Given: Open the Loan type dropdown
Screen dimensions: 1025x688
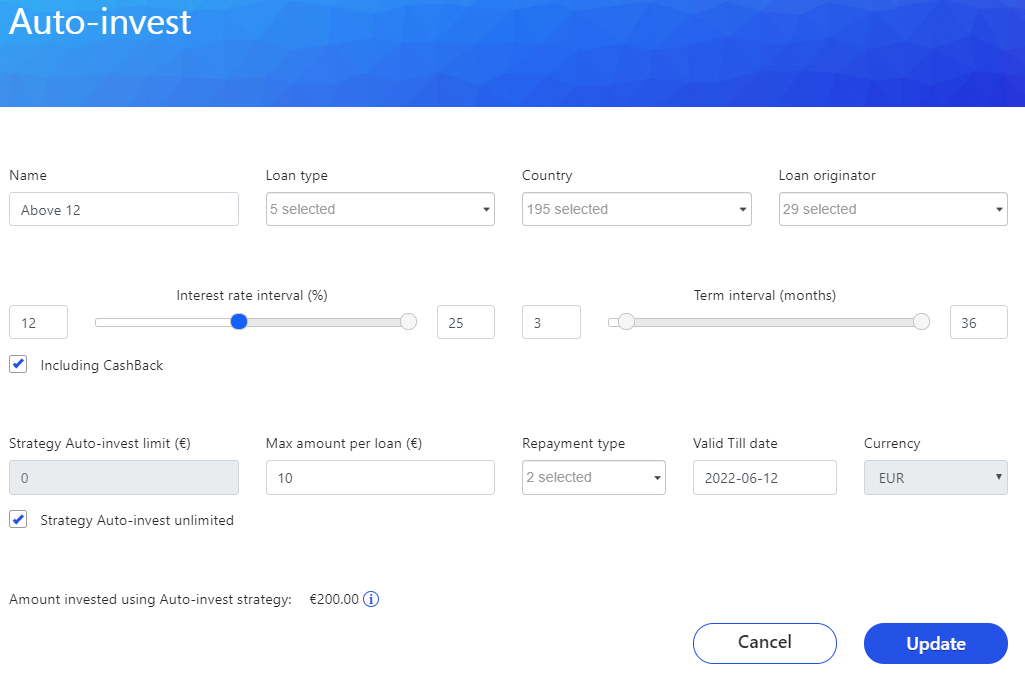Looking at the screenshot, I should click(x=380, y=209).
